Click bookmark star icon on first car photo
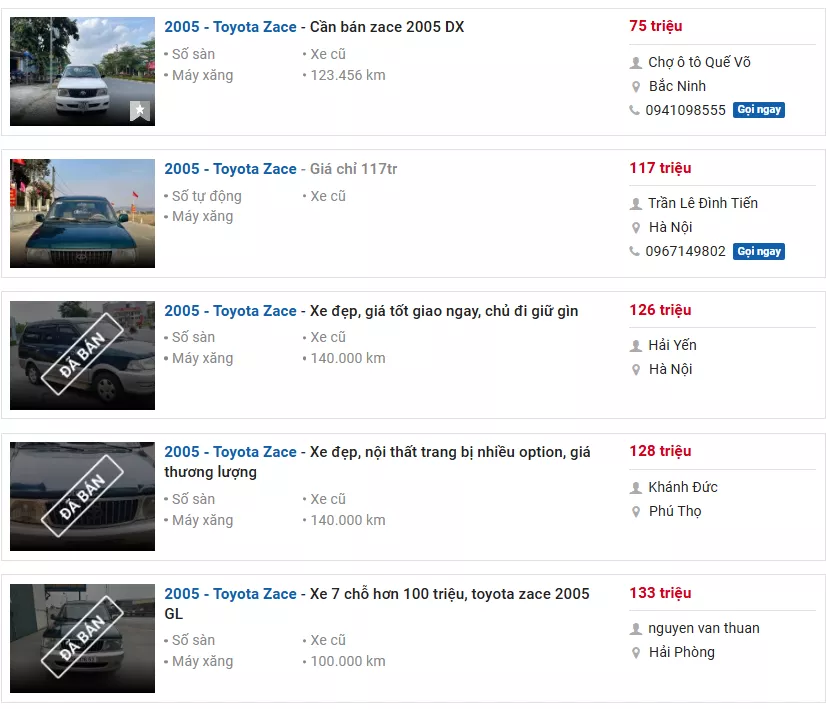The height and width of the screenshot is (709, 826). coord(140,112)
